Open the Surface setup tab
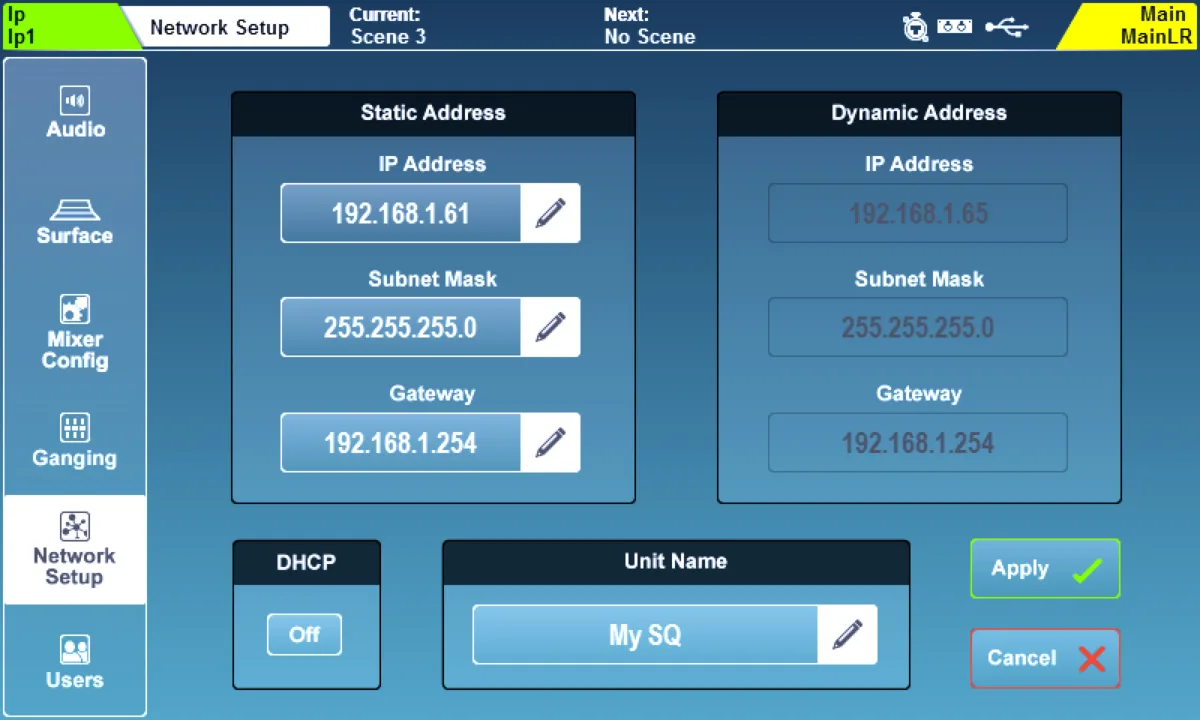Screen dimensions: 1200x720 click(75, 221)
